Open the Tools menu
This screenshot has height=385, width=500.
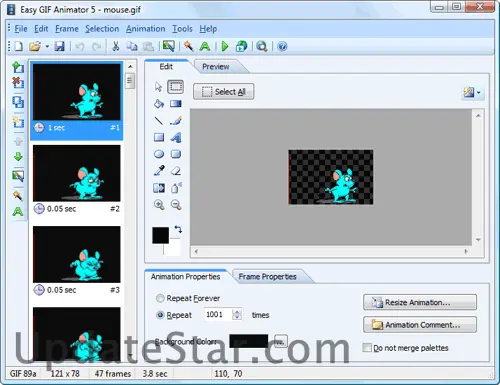pyautogui.click(x=182, y=29)
